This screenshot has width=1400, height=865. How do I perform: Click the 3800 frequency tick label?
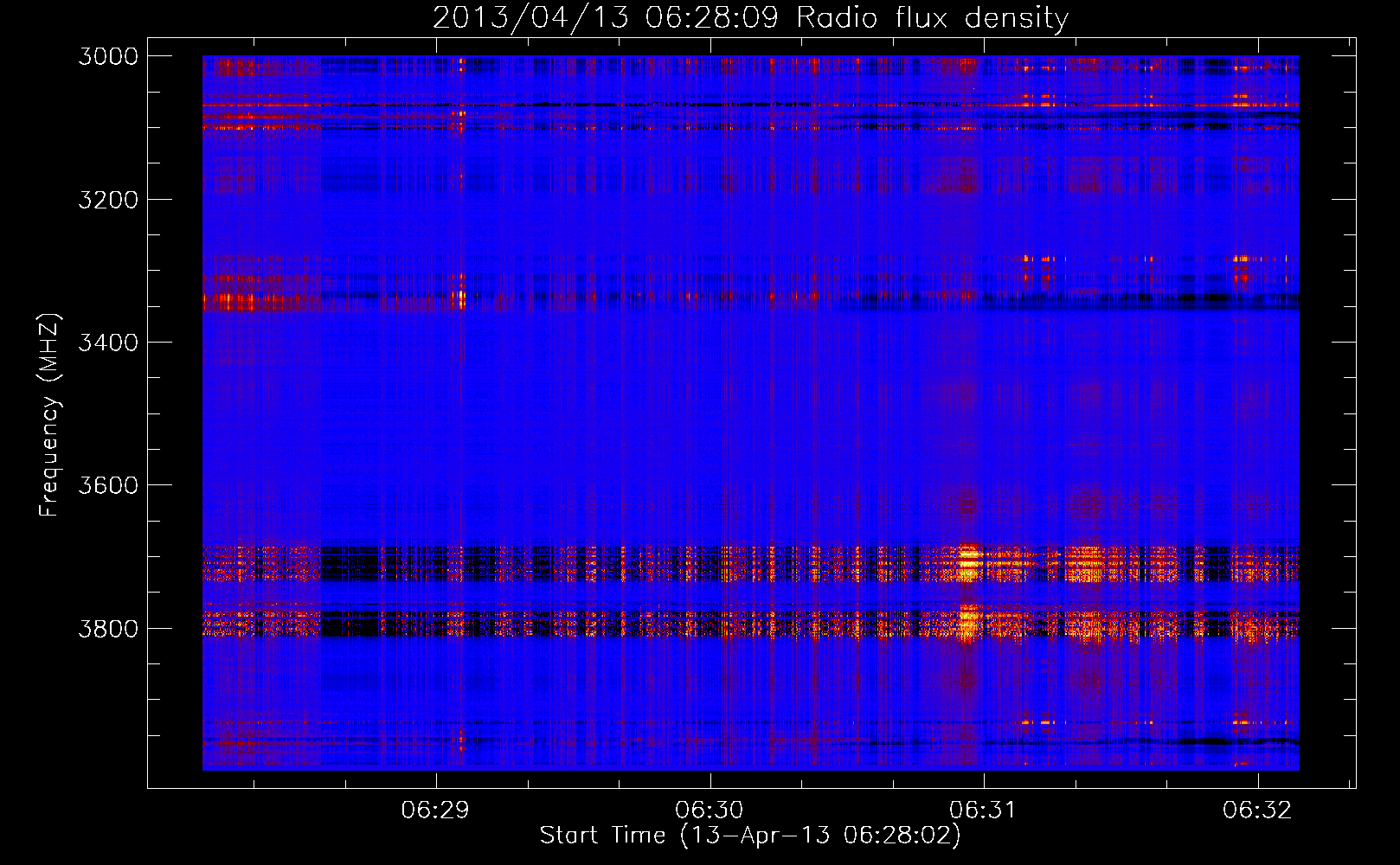click(108, 628)
